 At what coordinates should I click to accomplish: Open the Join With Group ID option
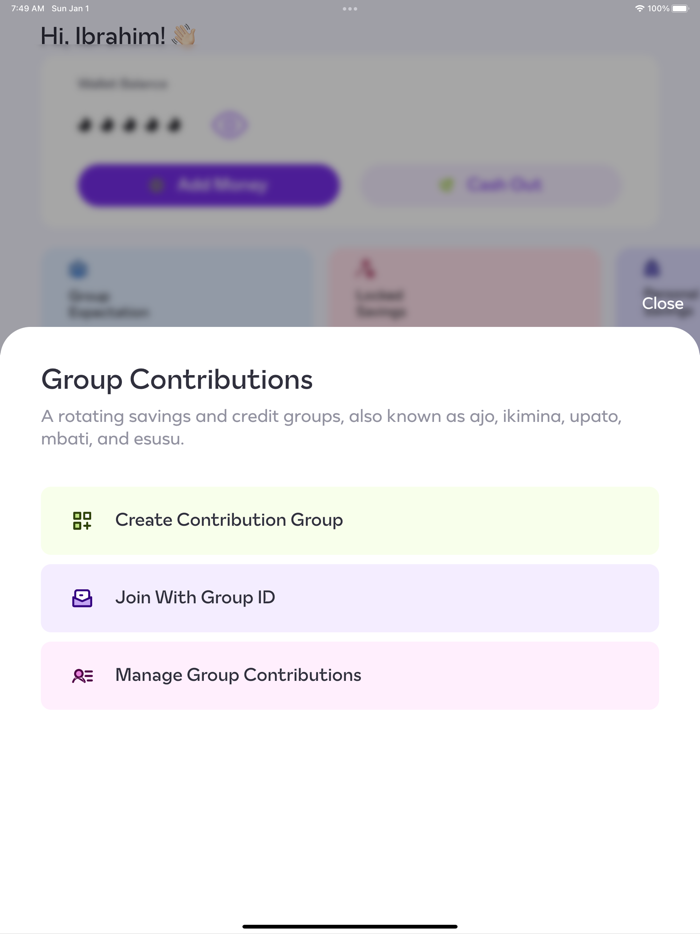[350, 597]
